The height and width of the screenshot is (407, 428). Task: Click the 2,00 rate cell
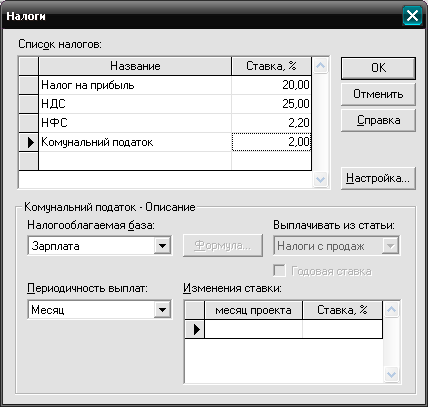click(x=271, y=142)
